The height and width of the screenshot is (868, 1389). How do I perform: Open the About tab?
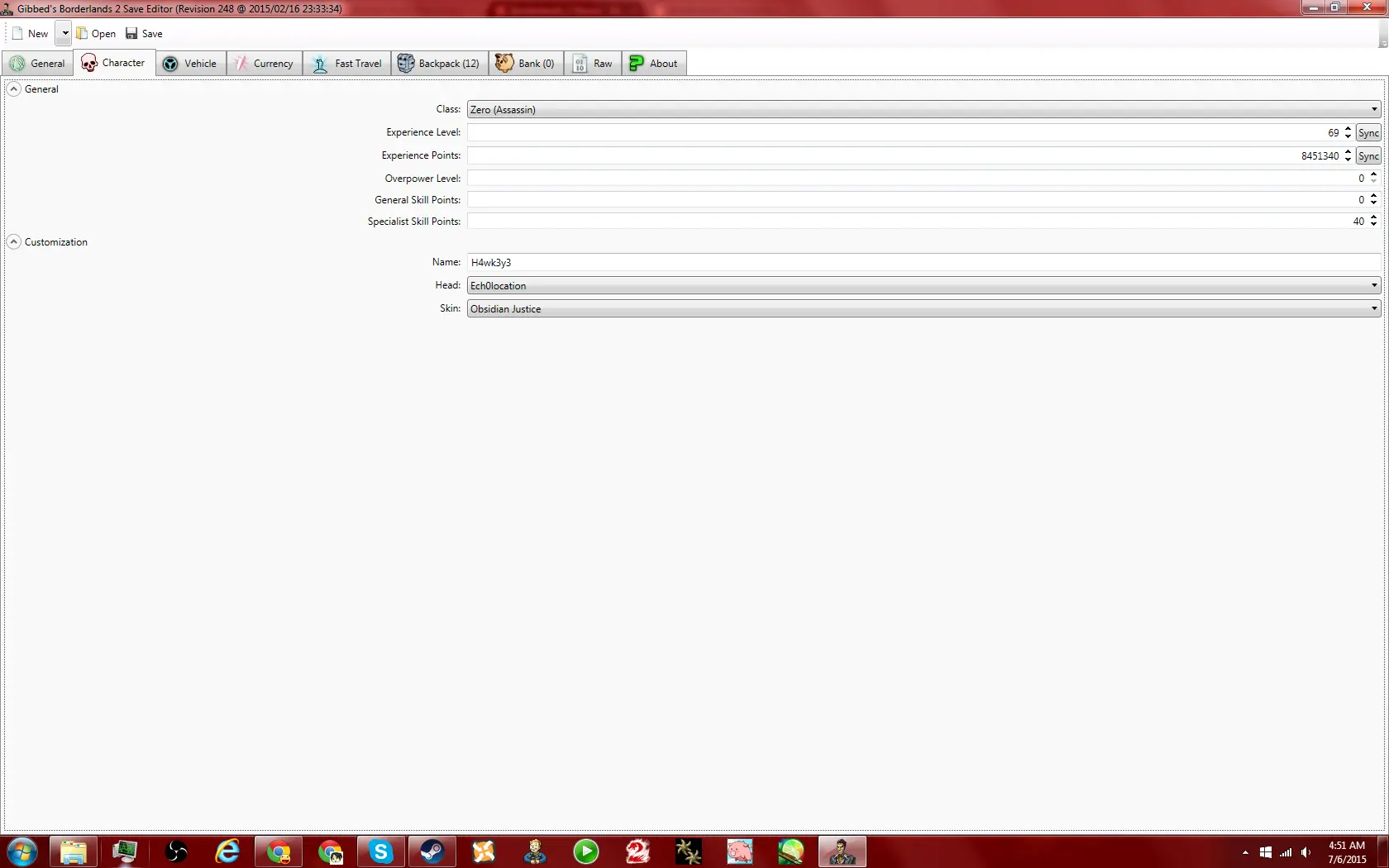tap(654, 64)
